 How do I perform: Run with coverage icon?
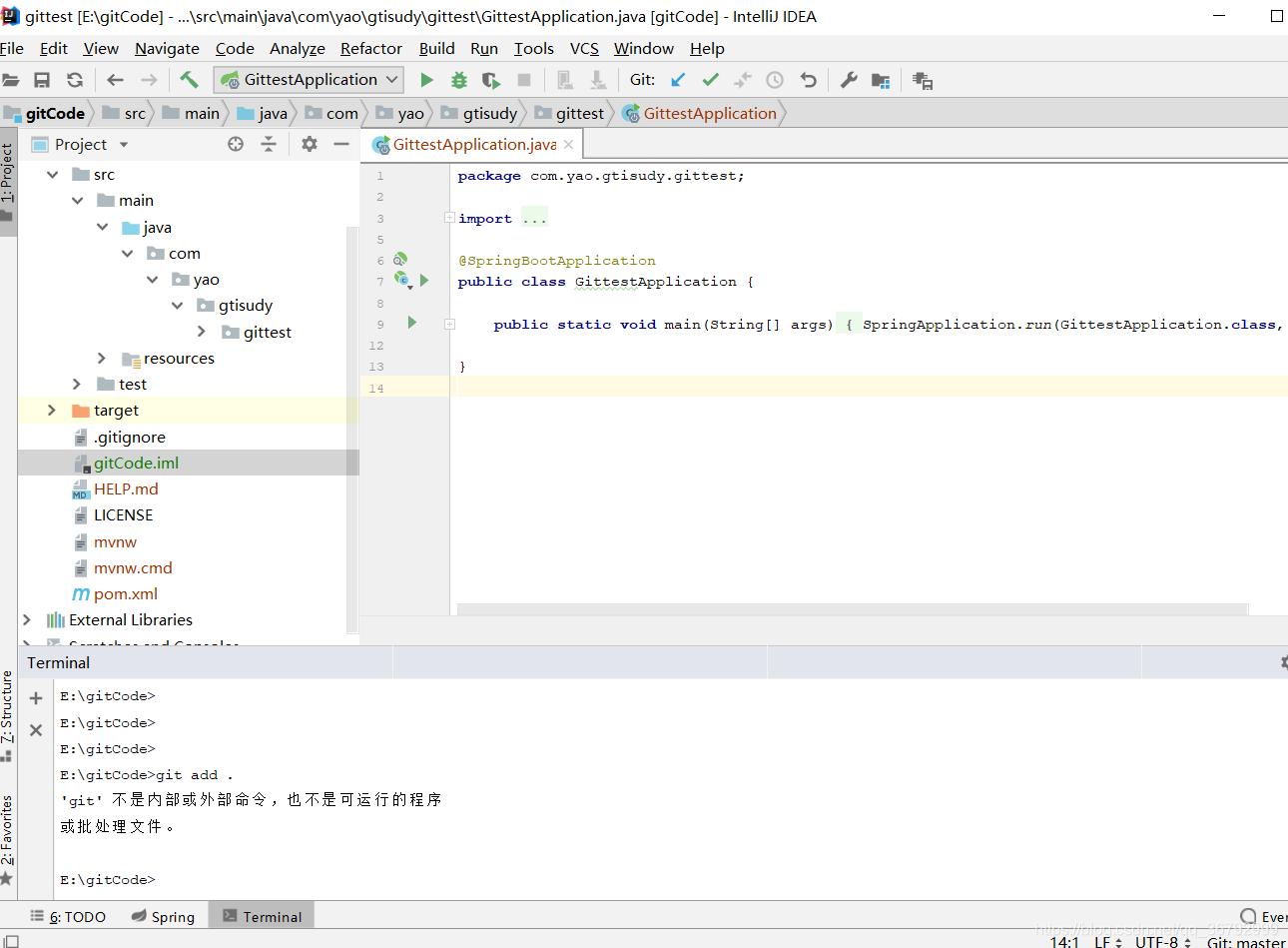tap(491, 80)
